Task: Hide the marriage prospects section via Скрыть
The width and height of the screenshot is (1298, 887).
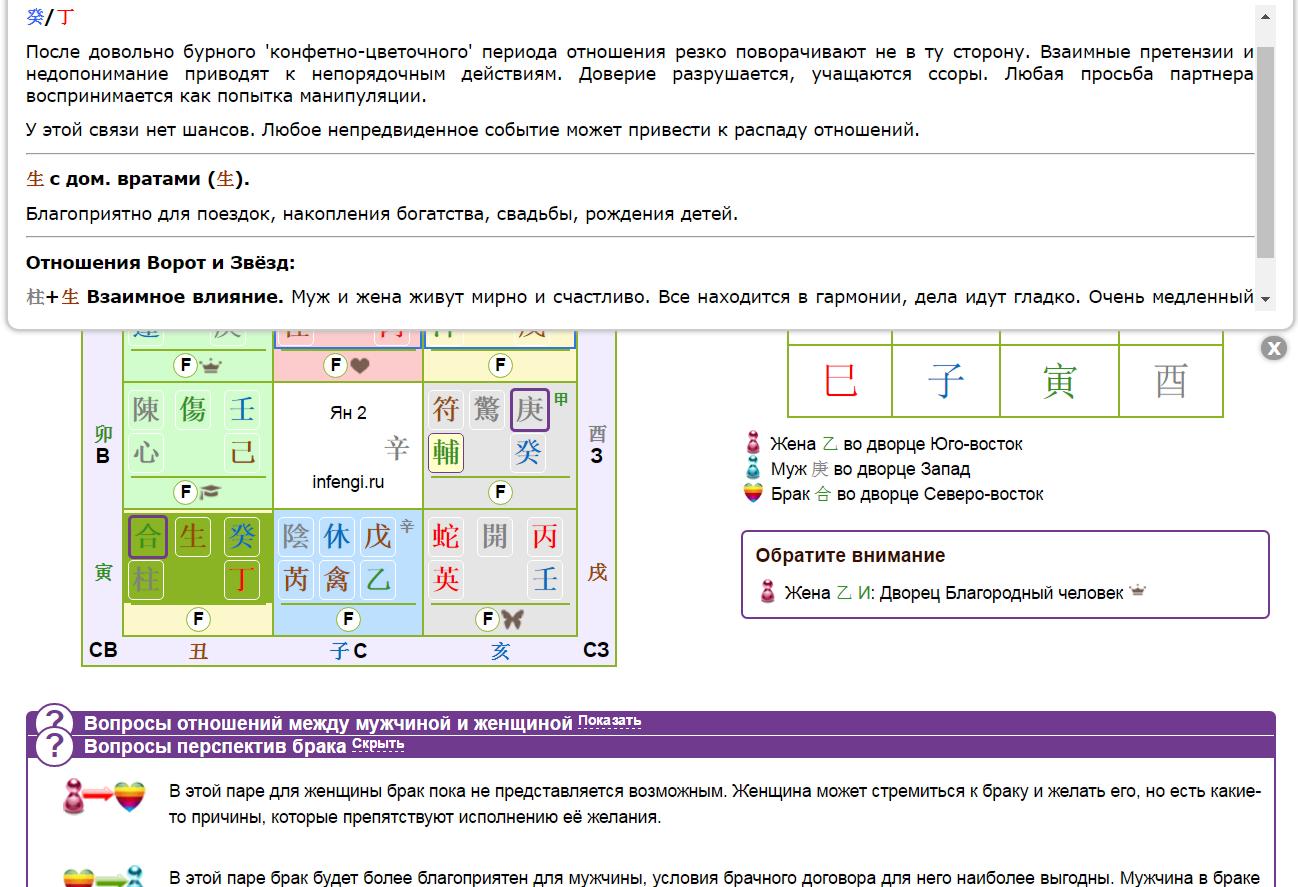Action: tap(378, 745)
